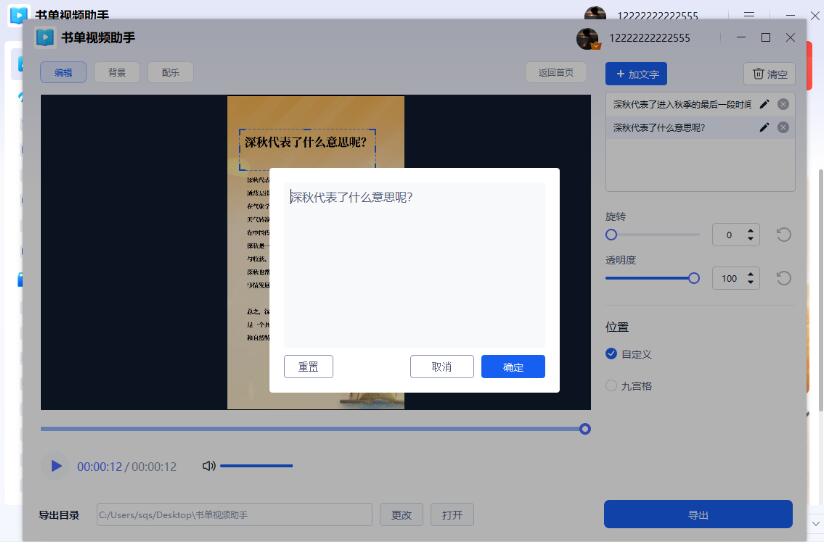
Task: Click the 书单视频助手 app logo icon
Action: [45, 37]
